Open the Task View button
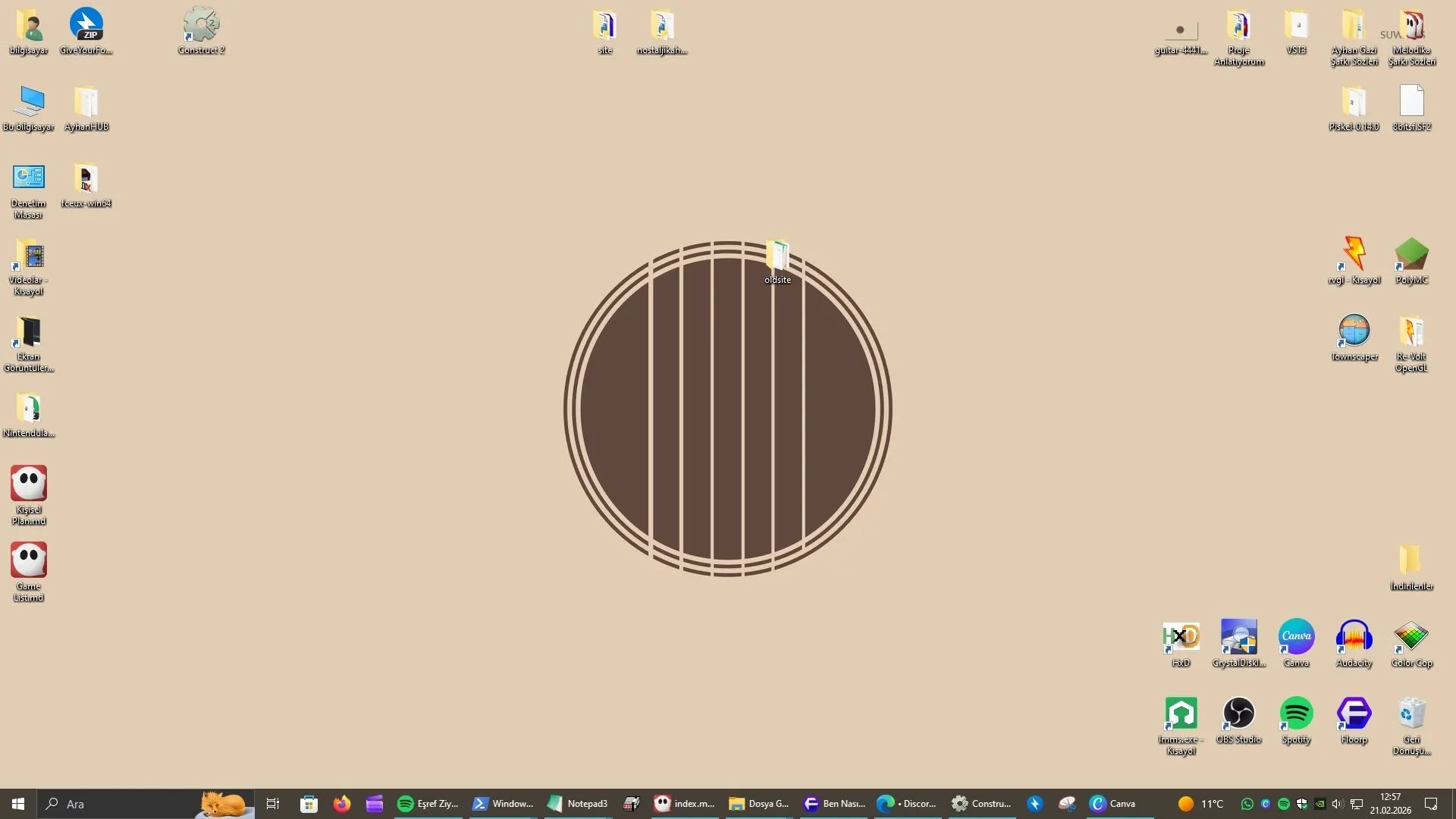Screen dimensions: 1456x819 (x=273, y=804)
